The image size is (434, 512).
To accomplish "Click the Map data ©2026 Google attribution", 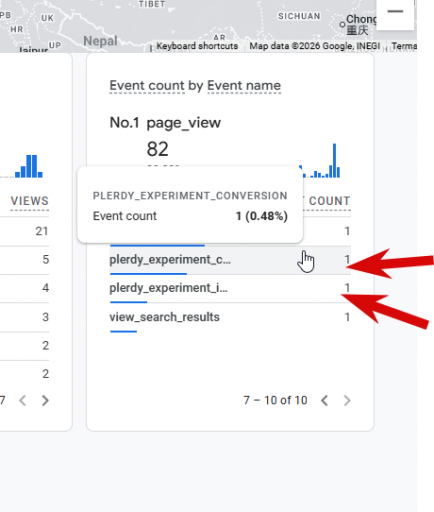I will coord(315,46).
